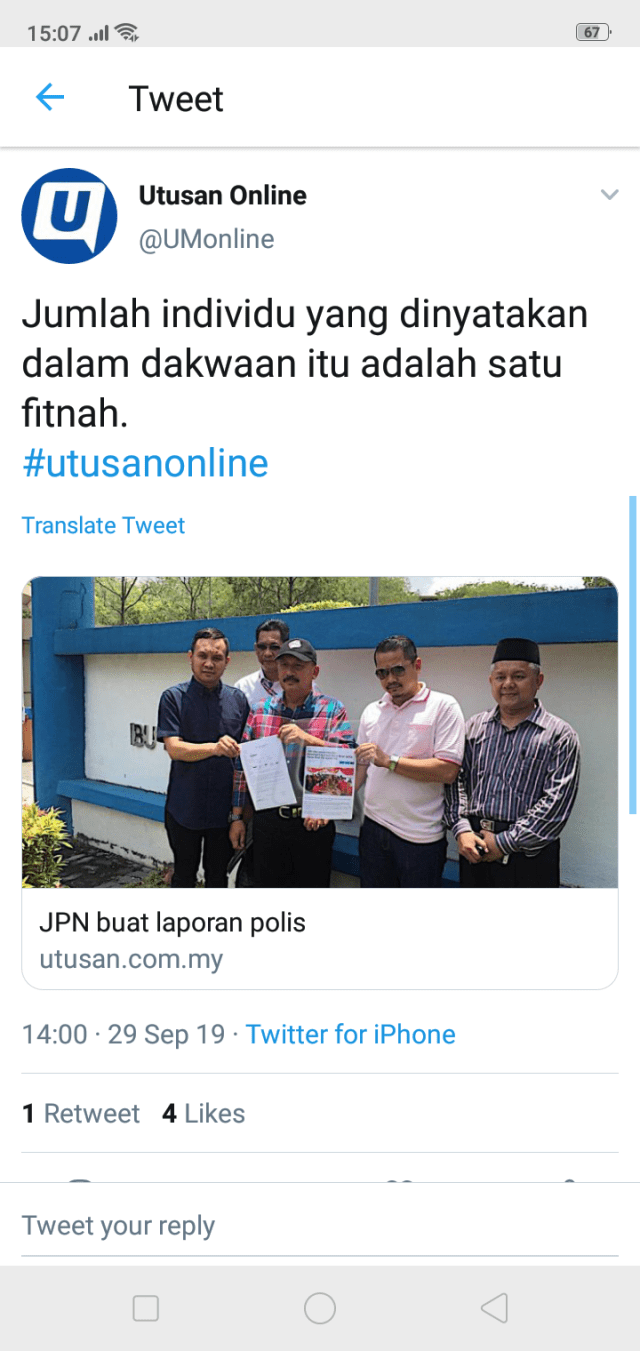This screenshot has height=1351, width=640.
Task: Tap the Android home circle icon
Action: pyautogui.click(x=320, y=1308)
